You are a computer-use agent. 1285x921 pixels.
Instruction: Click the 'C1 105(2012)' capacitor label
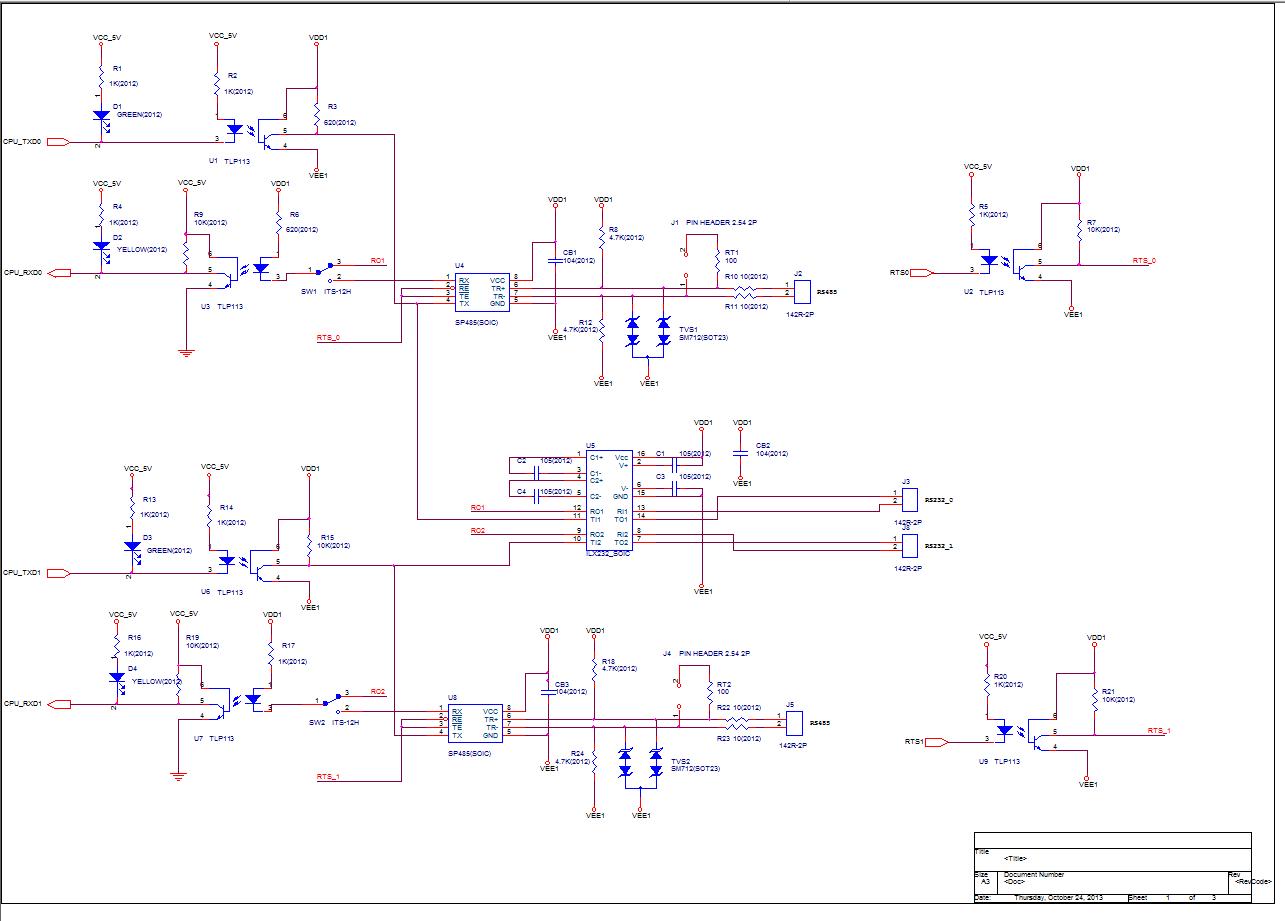[x=683, y=454]
